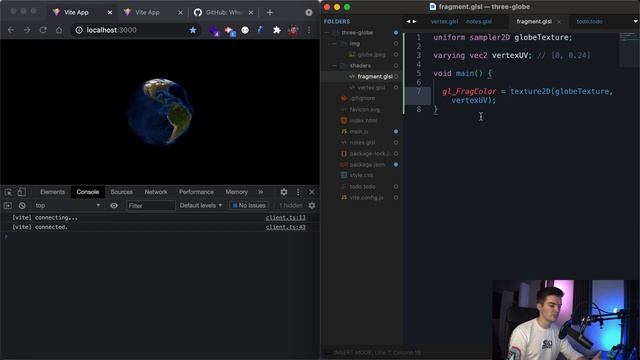Open a new Chrome tab

270,13
